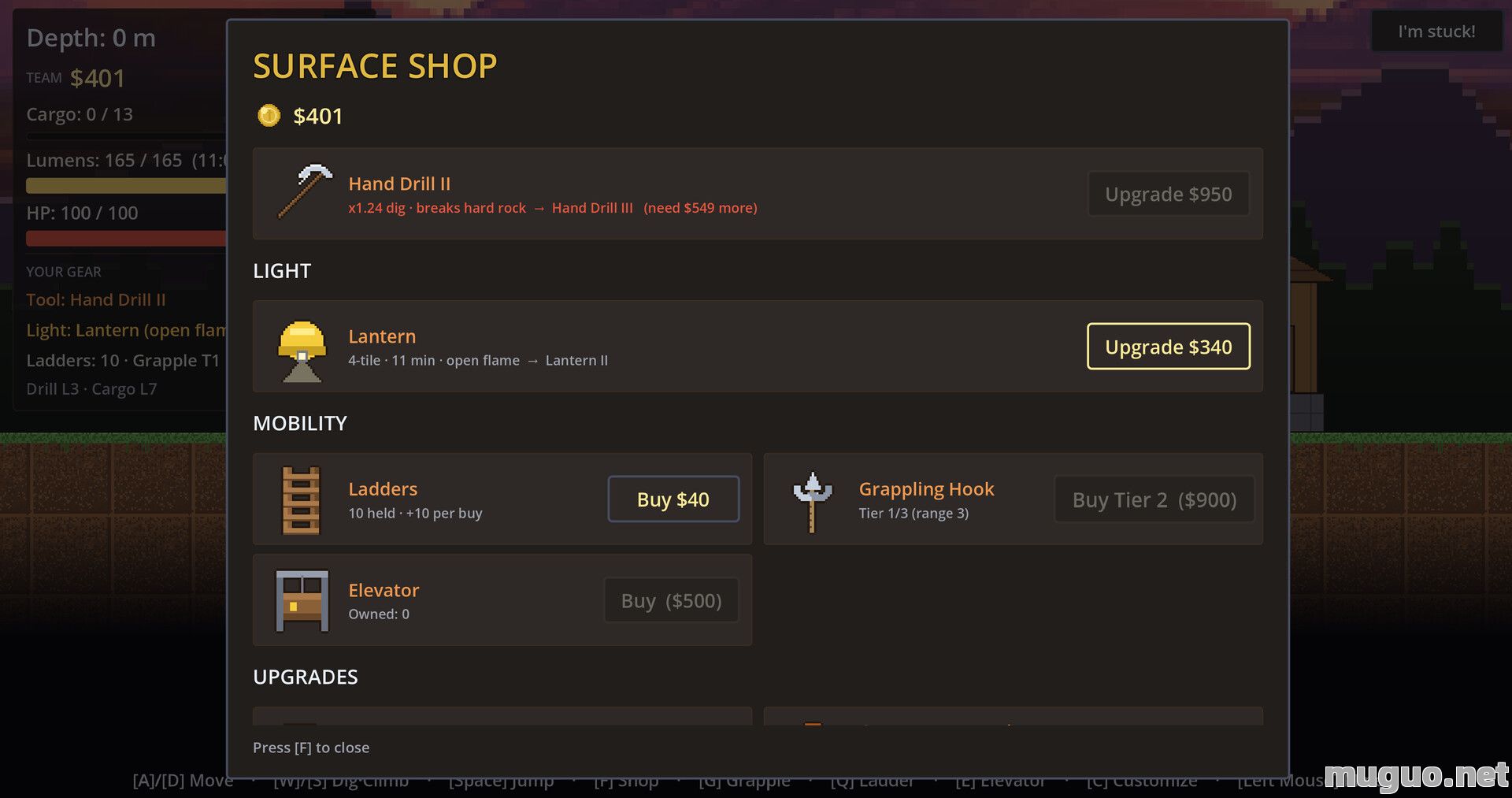
Task: Click the Lumens yellow progress bar
Action: (126, 186)
